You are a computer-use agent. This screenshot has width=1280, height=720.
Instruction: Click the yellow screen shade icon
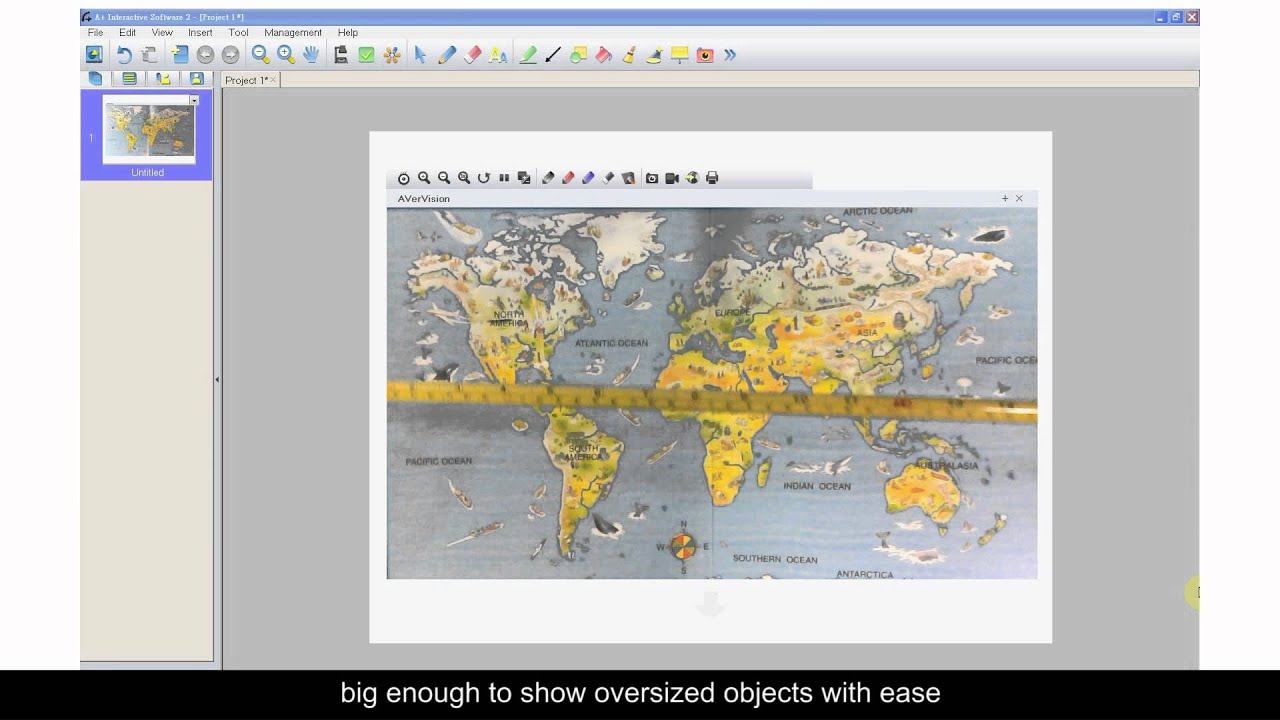click(x=679, y=55)
